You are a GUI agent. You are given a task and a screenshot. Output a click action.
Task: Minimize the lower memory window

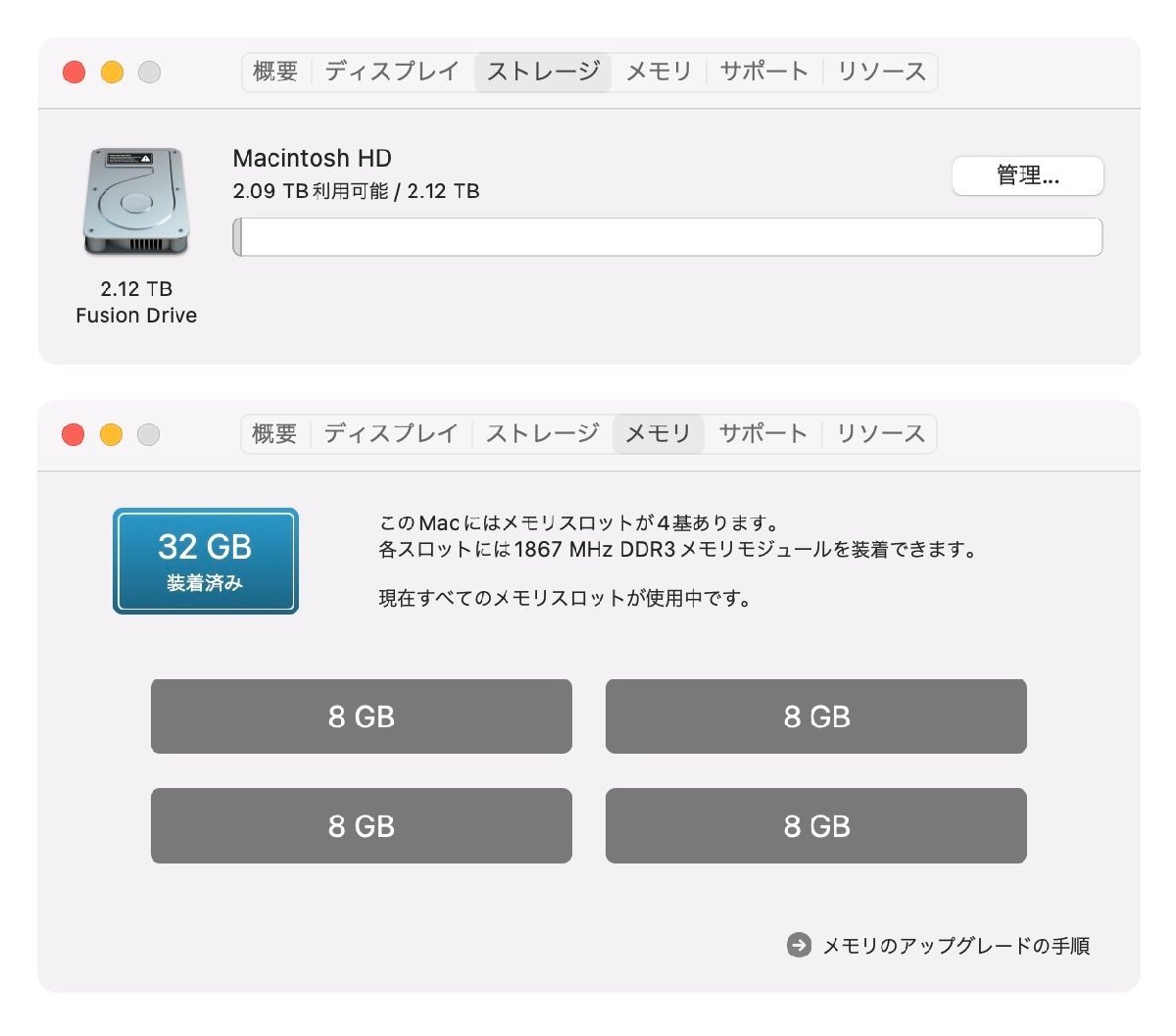pyautogui.click(x=111, y=435)
